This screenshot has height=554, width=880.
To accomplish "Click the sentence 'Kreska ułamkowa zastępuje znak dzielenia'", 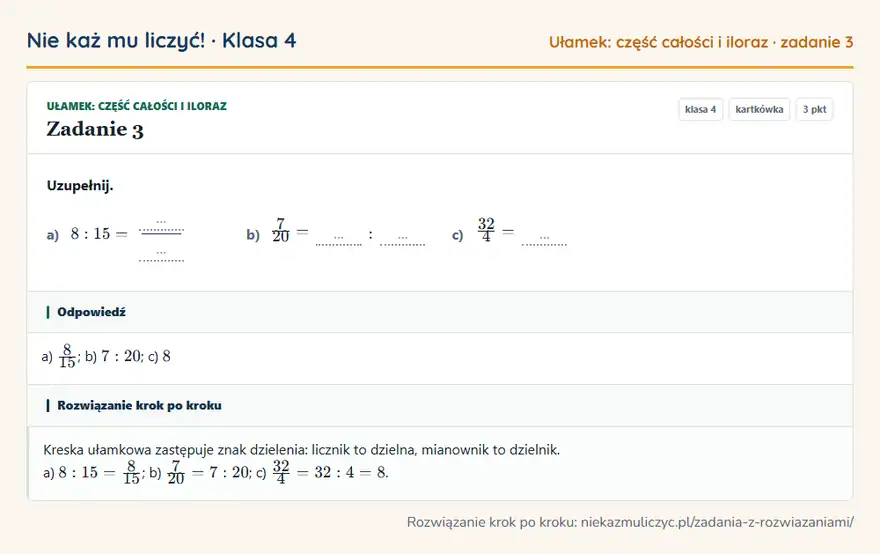I will 175,450.
